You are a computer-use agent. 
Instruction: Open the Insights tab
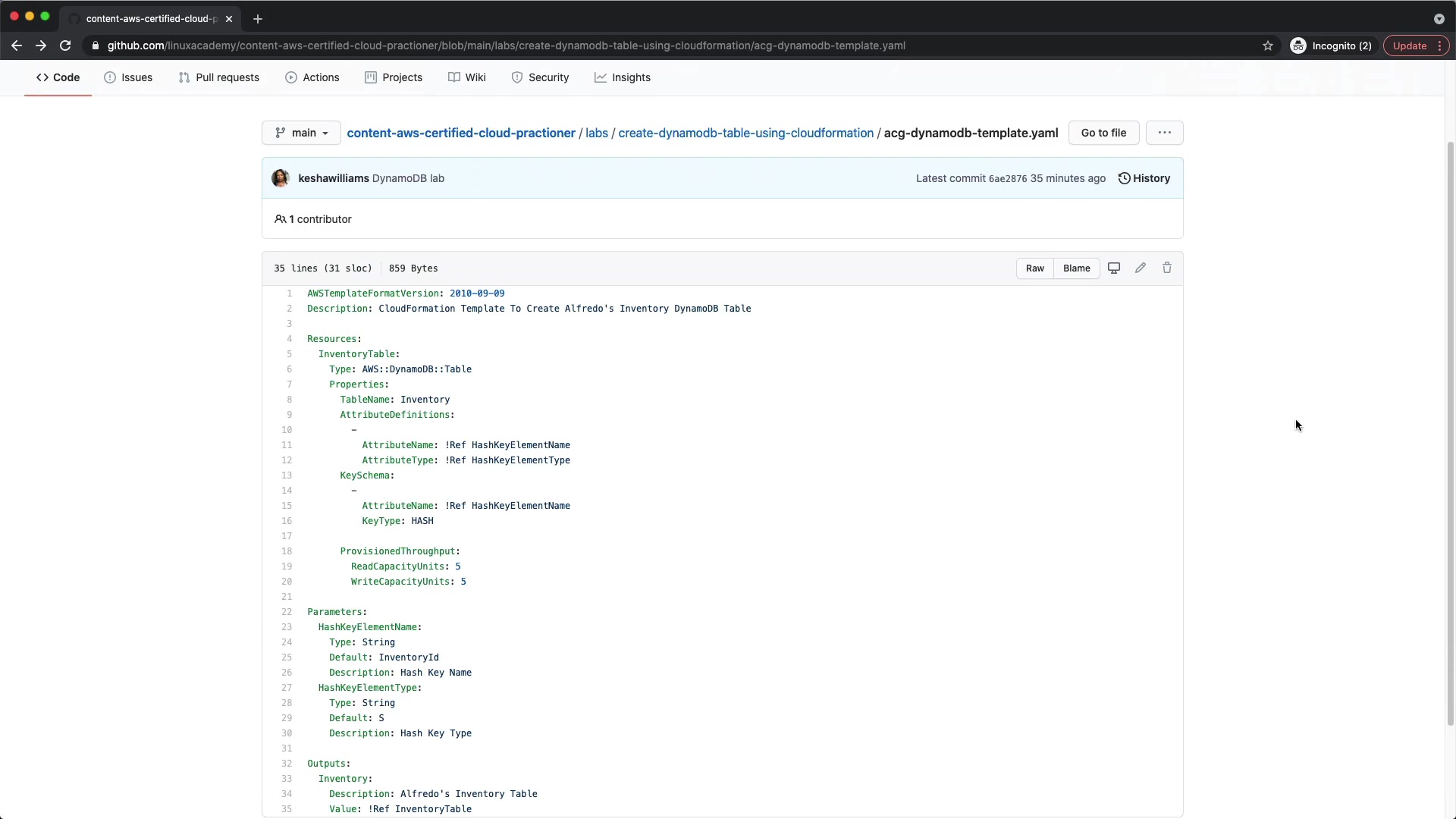(x=622, y=77)
